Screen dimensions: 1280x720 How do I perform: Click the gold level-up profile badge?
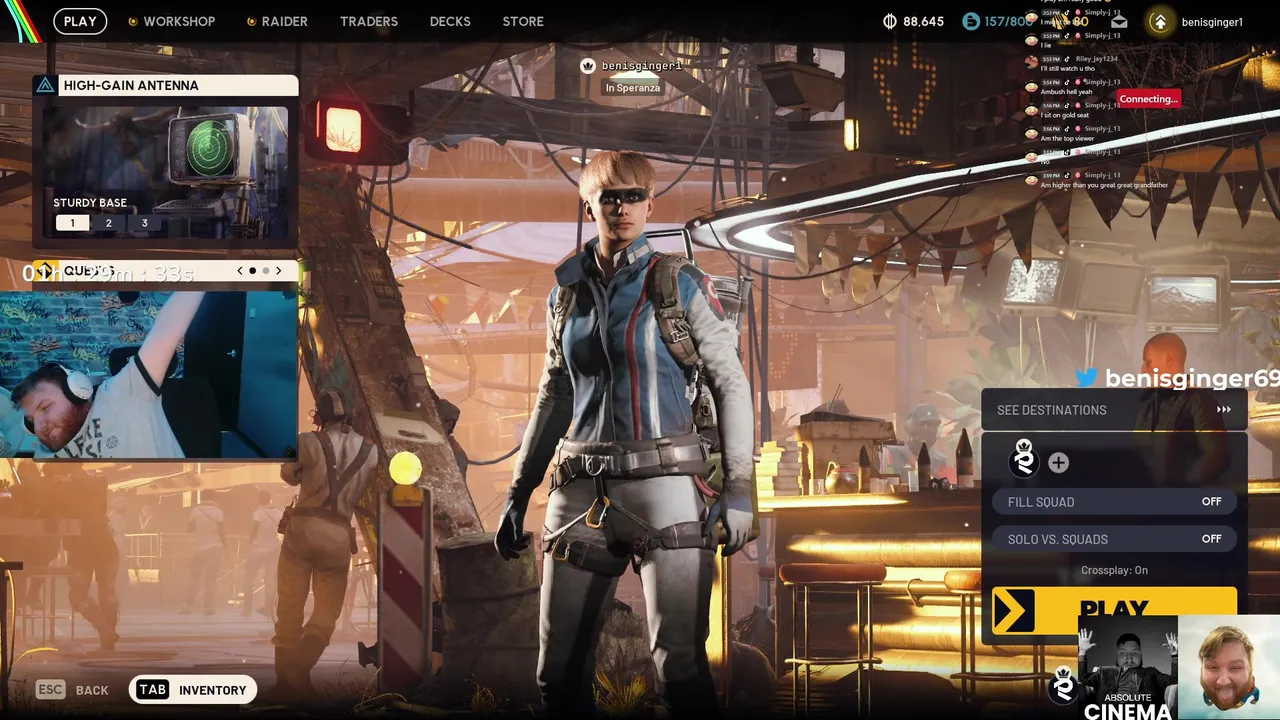[1159, 22]
